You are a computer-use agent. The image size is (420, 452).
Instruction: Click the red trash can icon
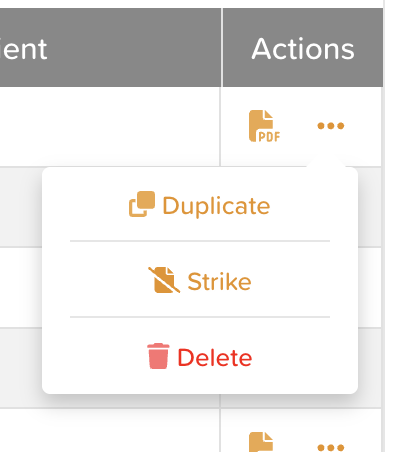pyautogui.click(x=158, y=356)
